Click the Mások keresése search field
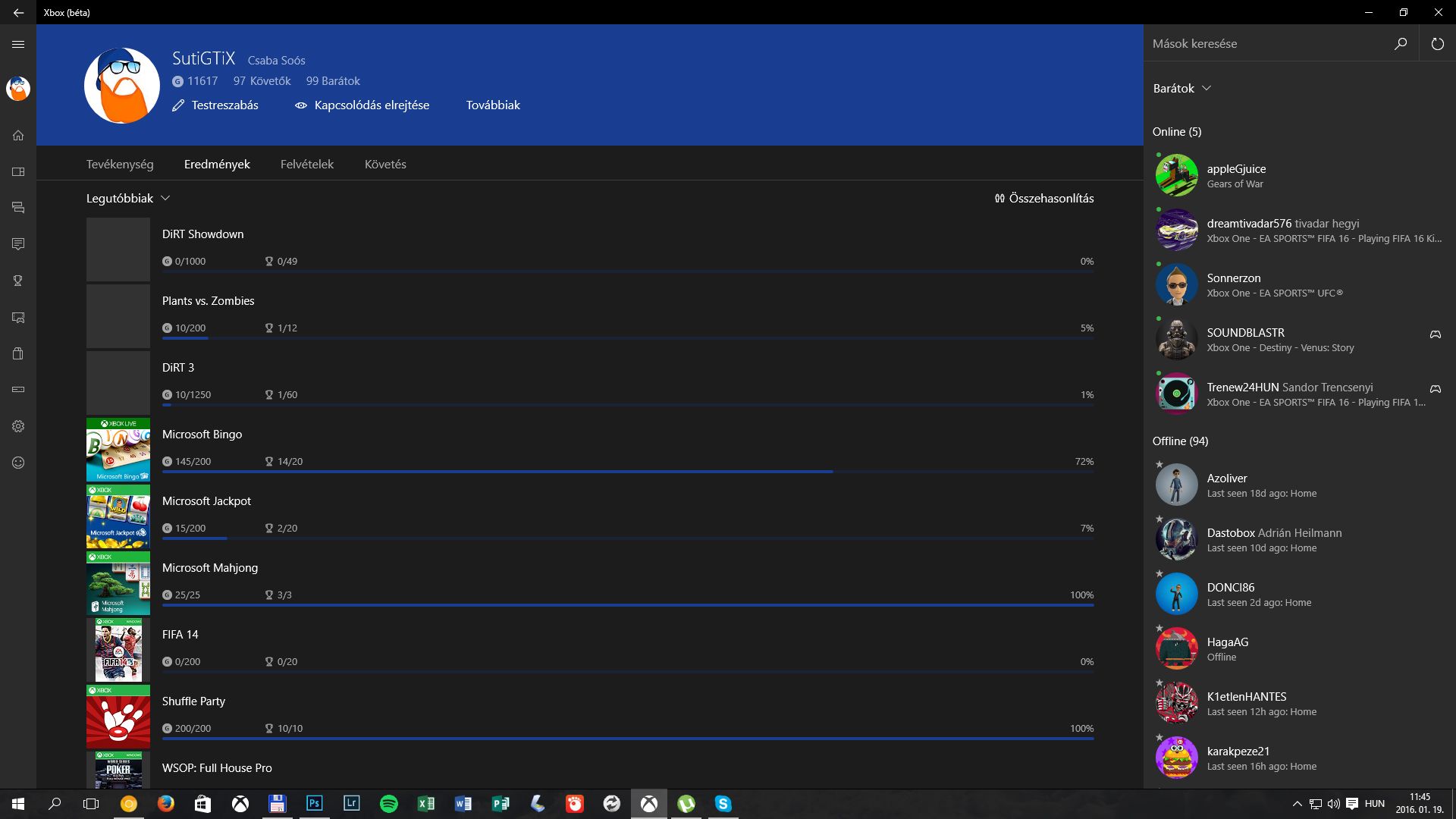 [x=1265, y=44]
